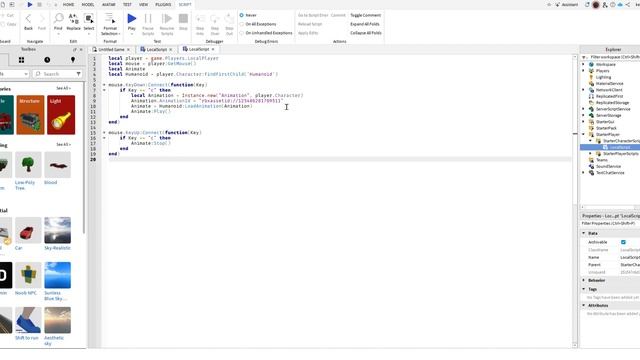Click the Shift to run asset thumbnail
640x360 pixels.
[28, 320]
